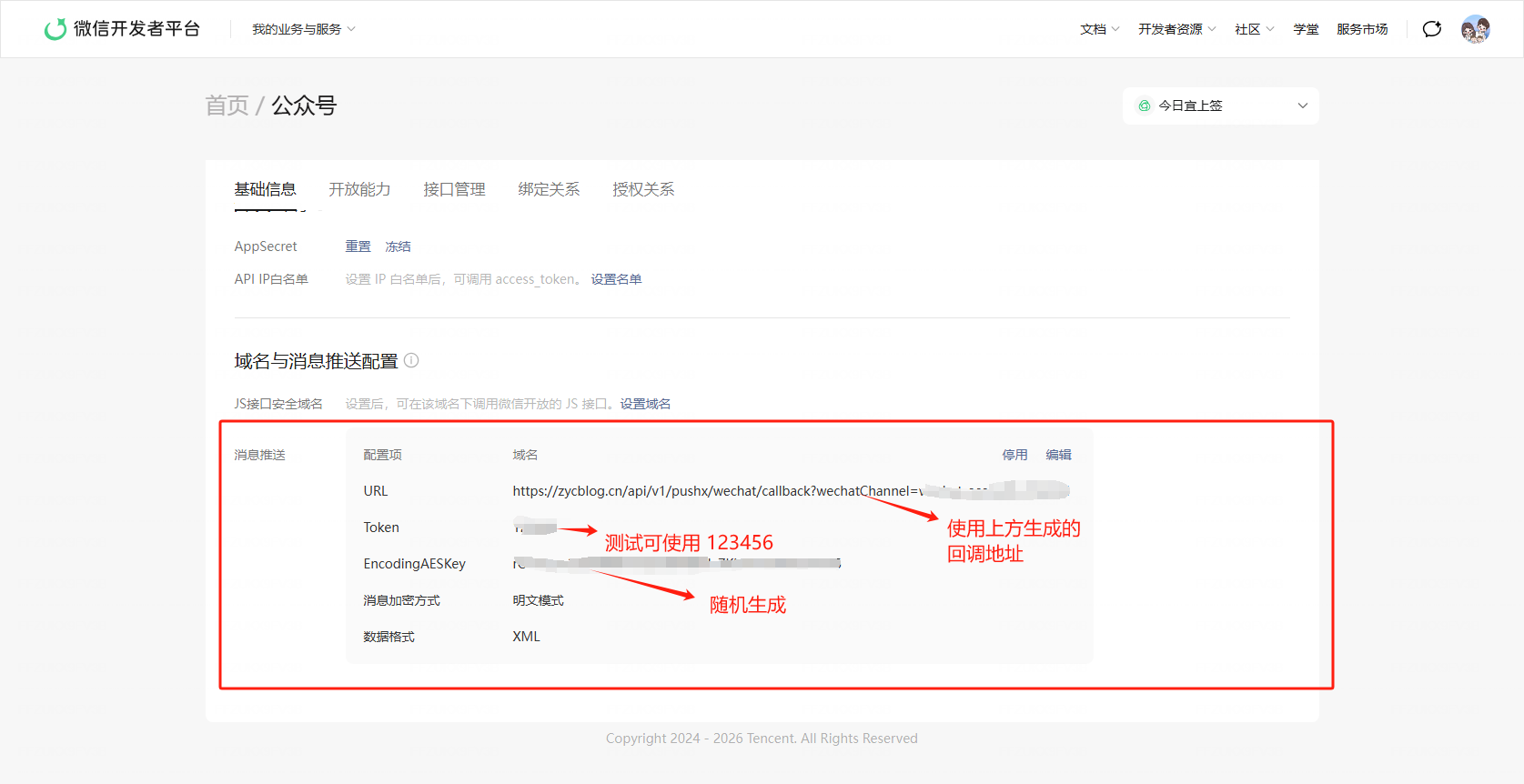Click the 域名 column header
This screenshot has height=784, width=1524.
(525, 455)
